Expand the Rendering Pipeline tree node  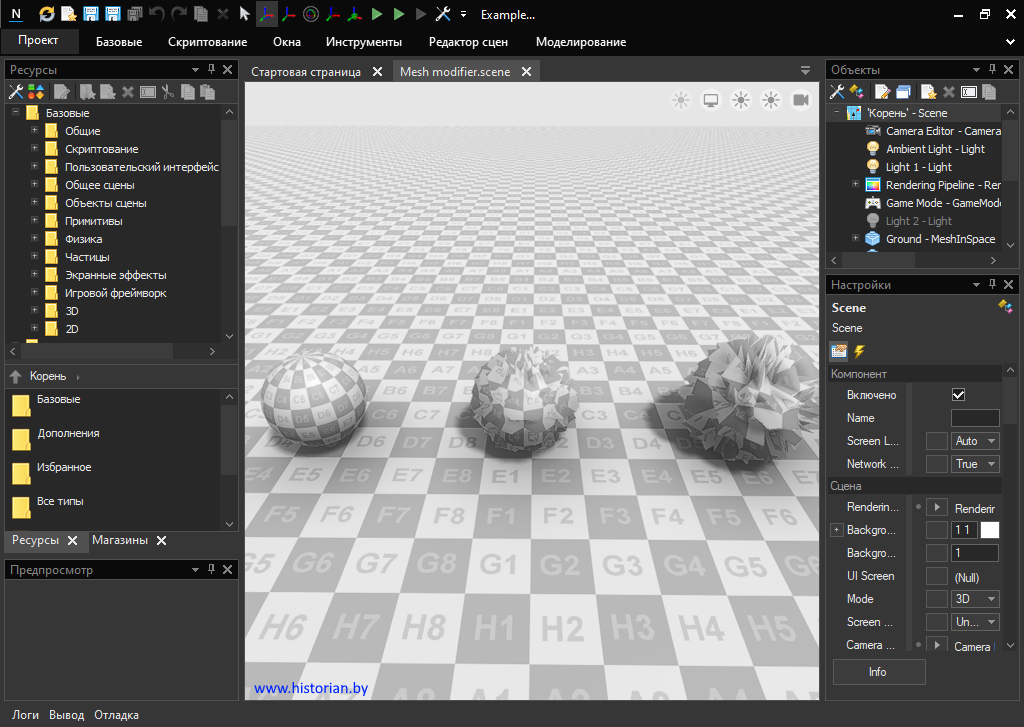855,185
